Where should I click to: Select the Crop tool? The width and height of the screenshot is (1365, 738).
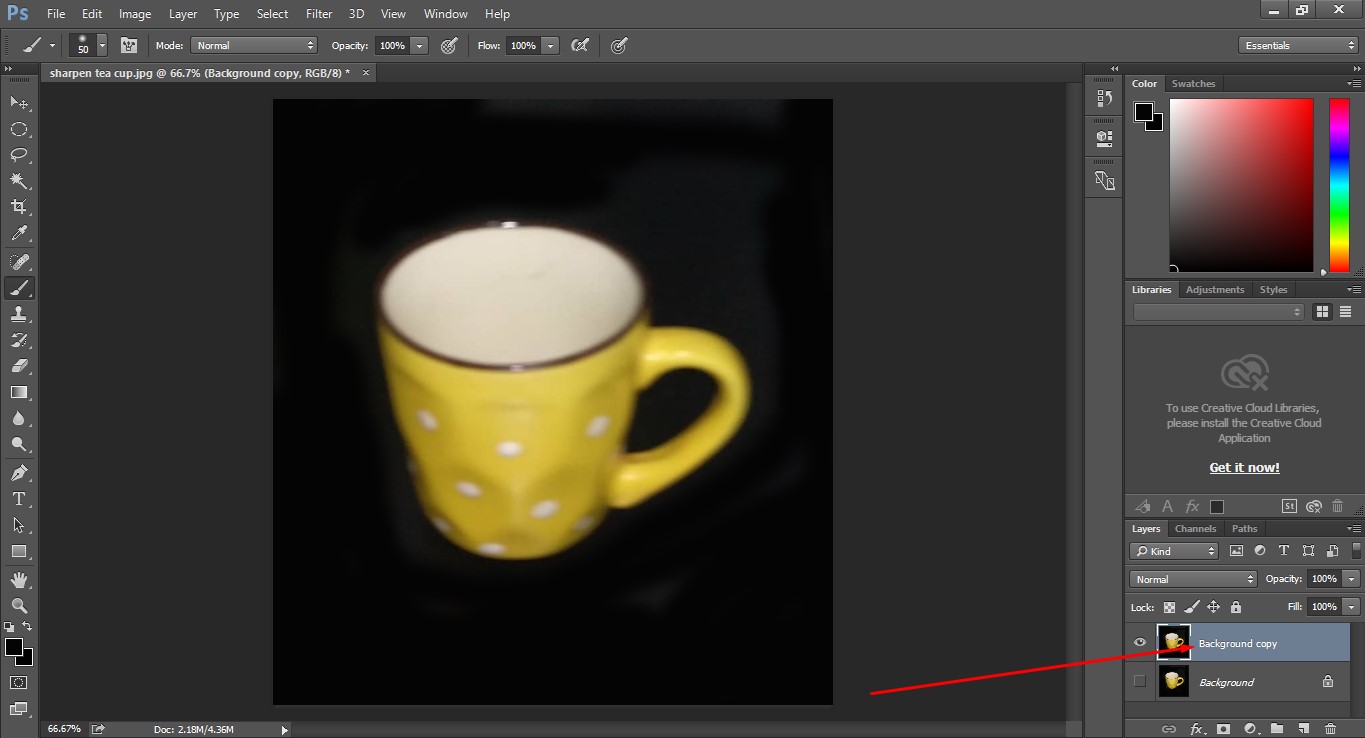pos(18,207)
